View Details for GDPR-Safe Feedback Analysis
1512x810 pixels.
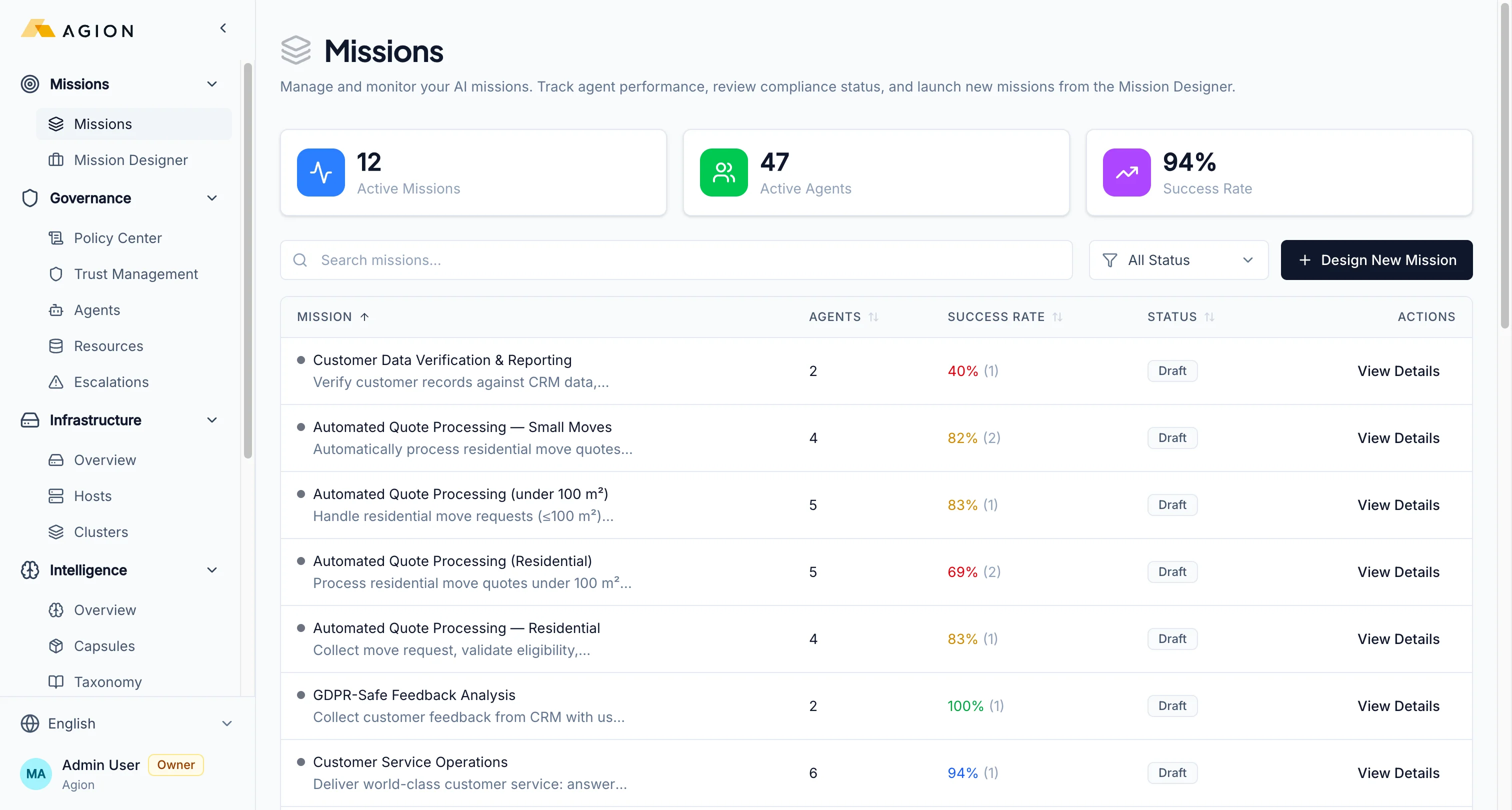coord(1398,705)
